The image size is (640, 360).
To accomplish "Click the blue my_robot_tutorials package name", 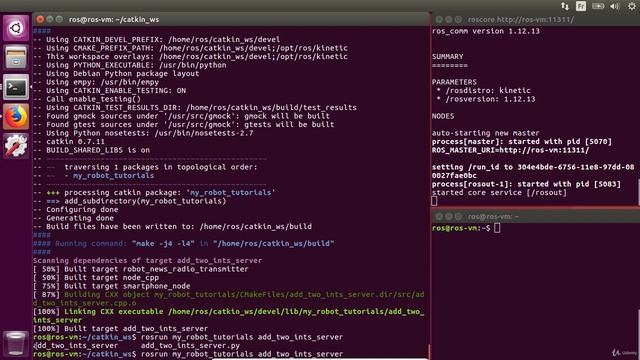I will tap(113, 176).
